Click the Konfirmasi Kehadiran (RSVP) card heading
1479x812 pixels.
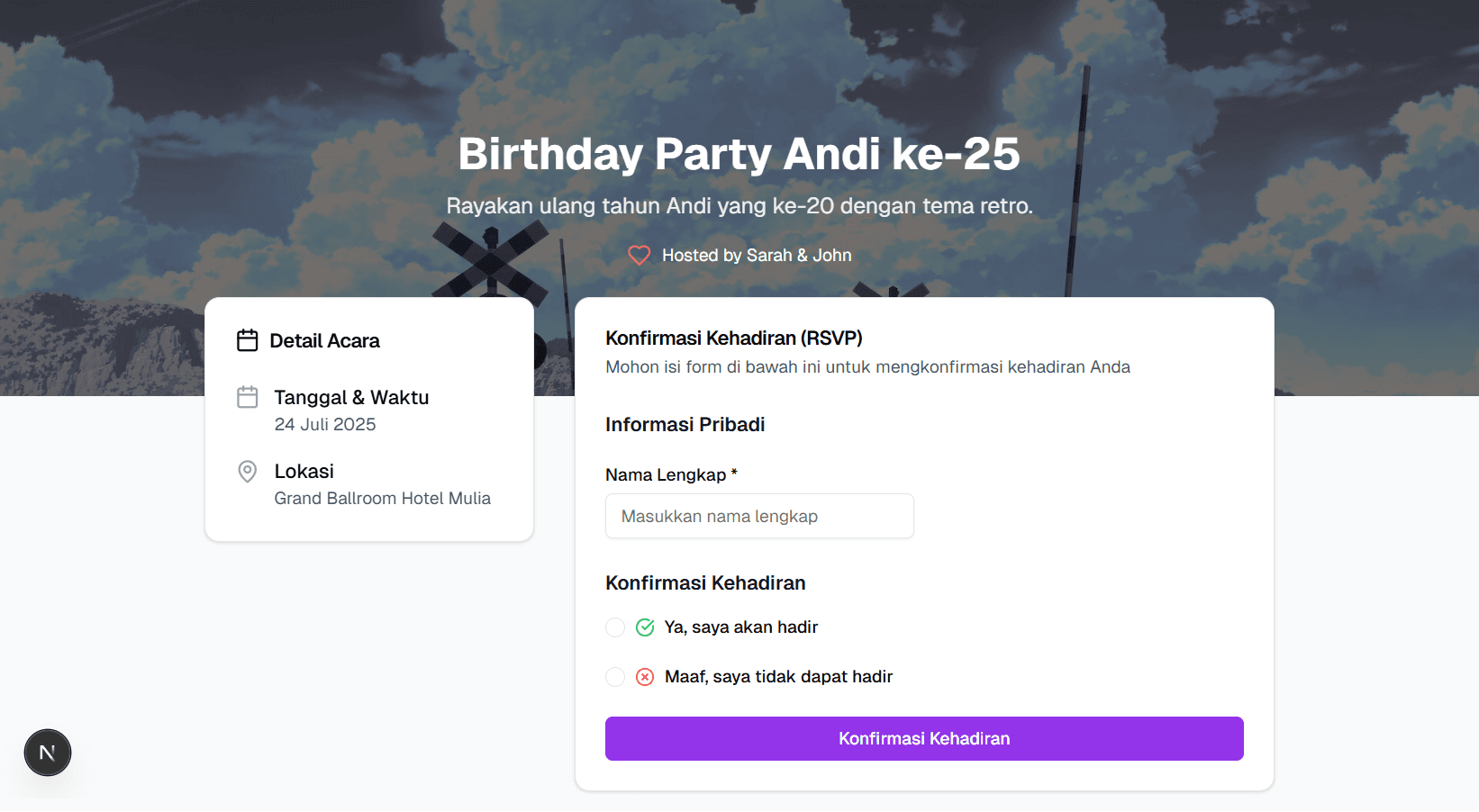(734, 338)
